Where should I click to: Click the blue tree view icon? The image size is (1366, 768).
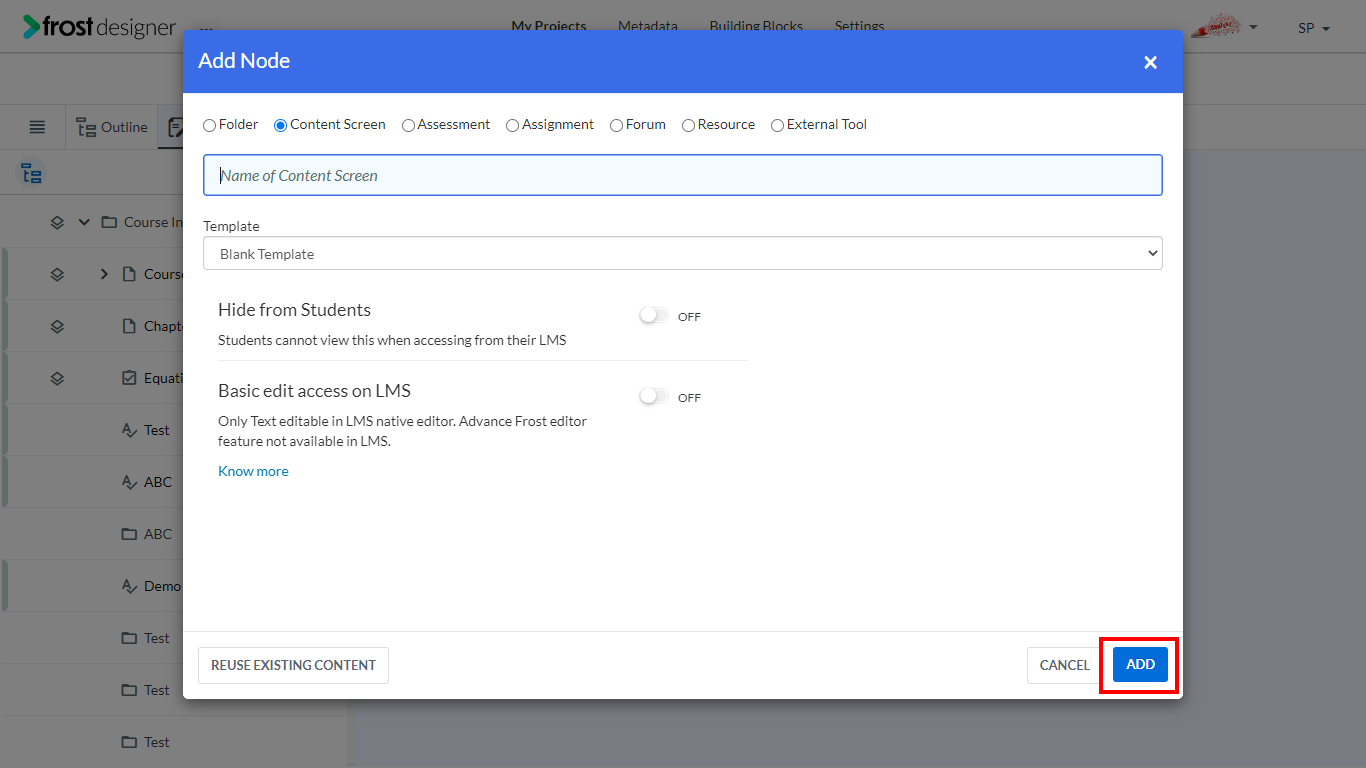[32, 174]
